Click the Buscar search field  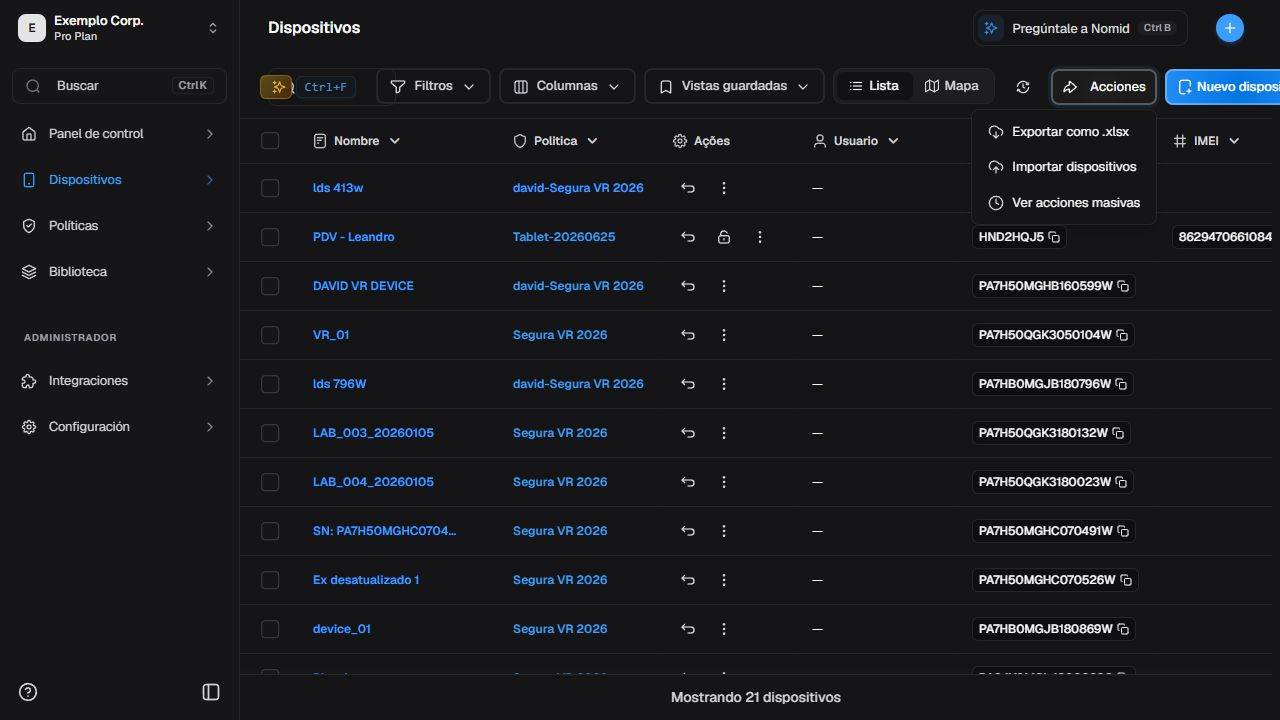119,86
